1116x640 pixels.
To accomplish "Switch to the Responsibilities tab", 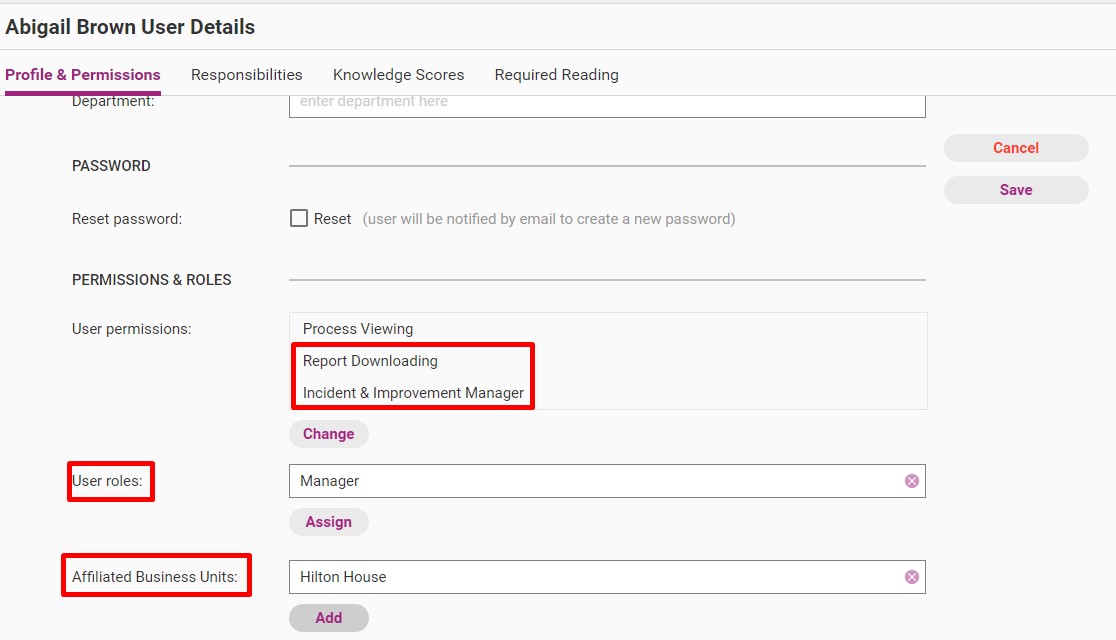I will [246, 75].
